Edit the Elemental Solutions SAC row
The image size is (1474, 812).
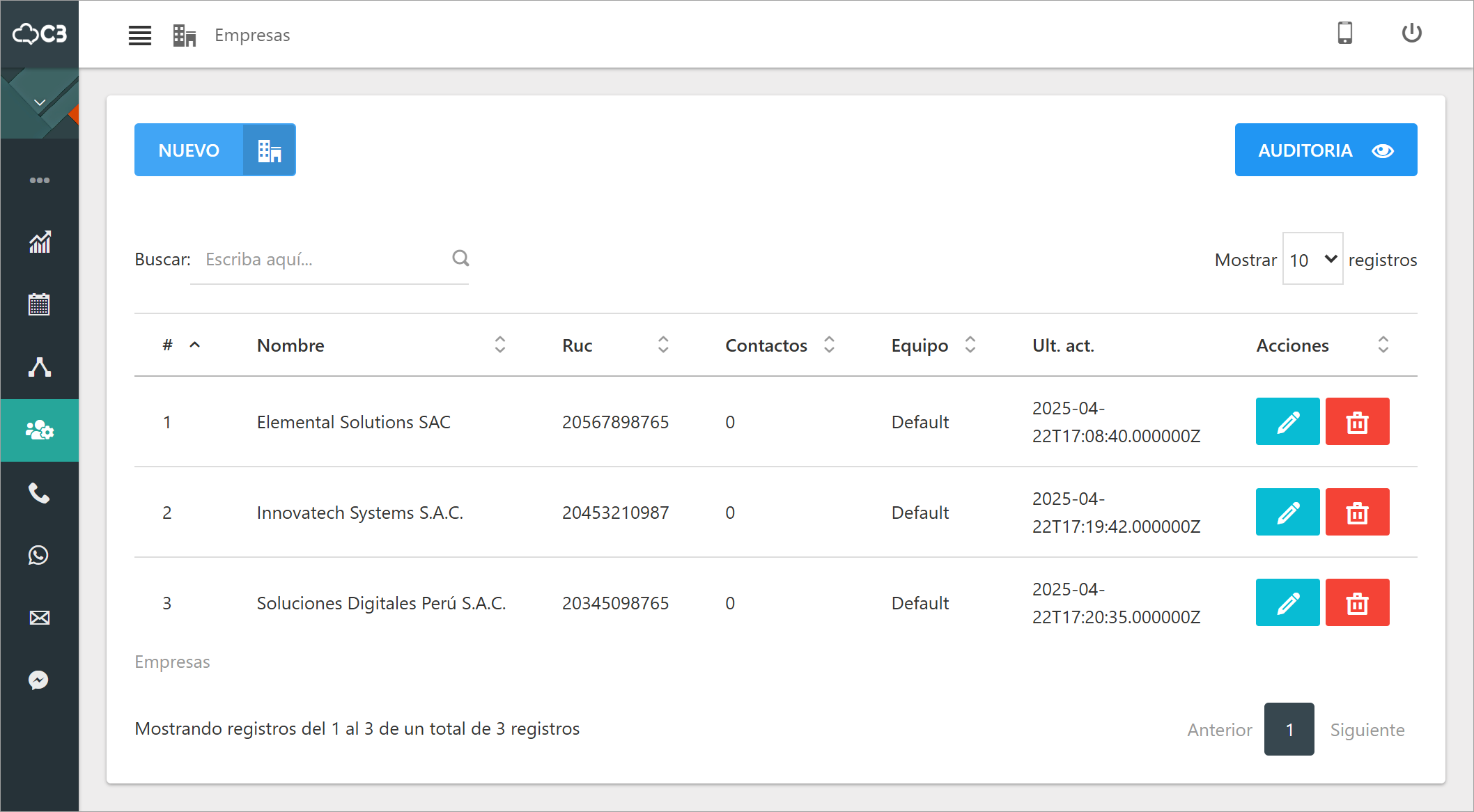[1287, 421]
